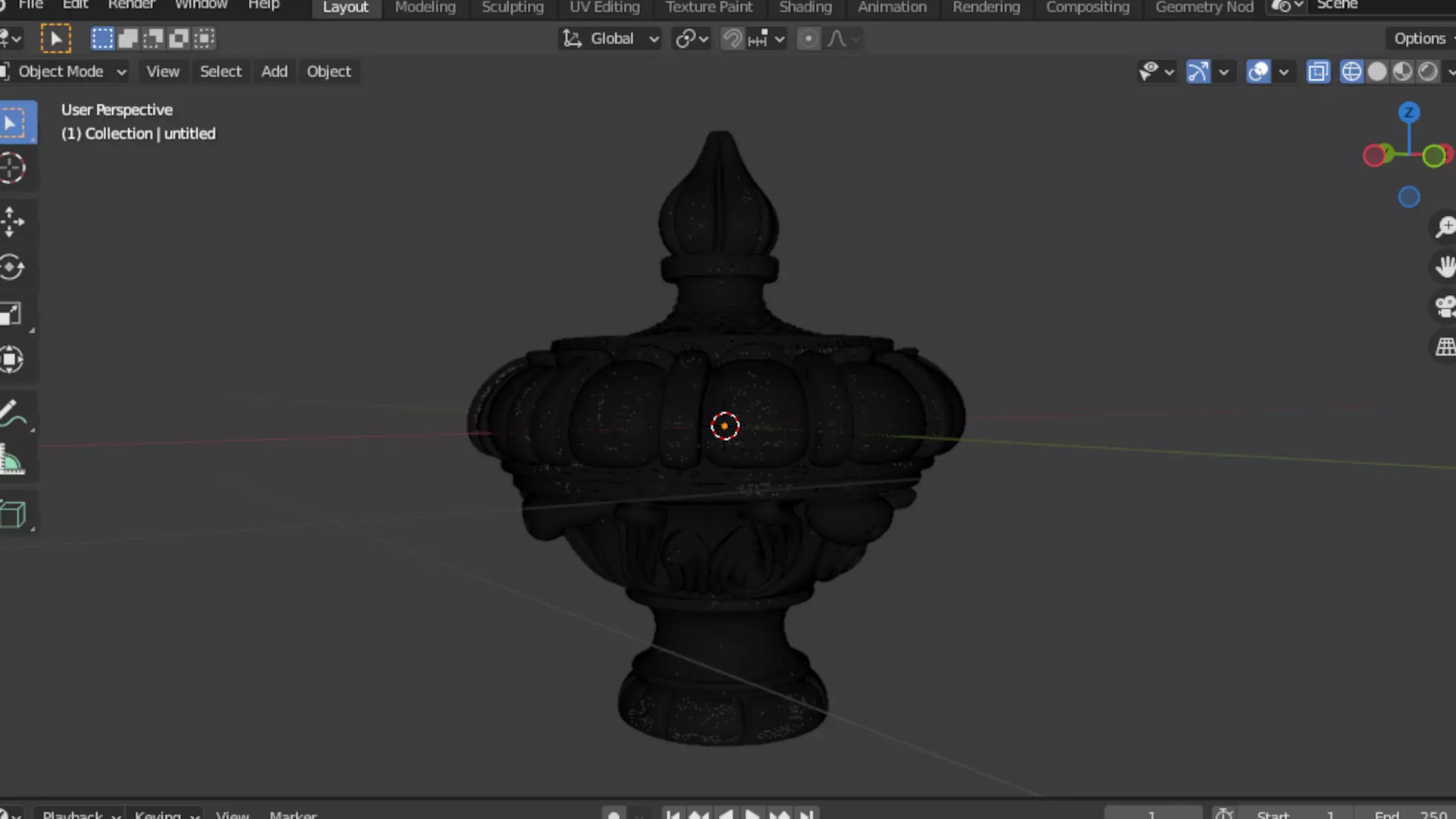Open the Render menu

131,6
